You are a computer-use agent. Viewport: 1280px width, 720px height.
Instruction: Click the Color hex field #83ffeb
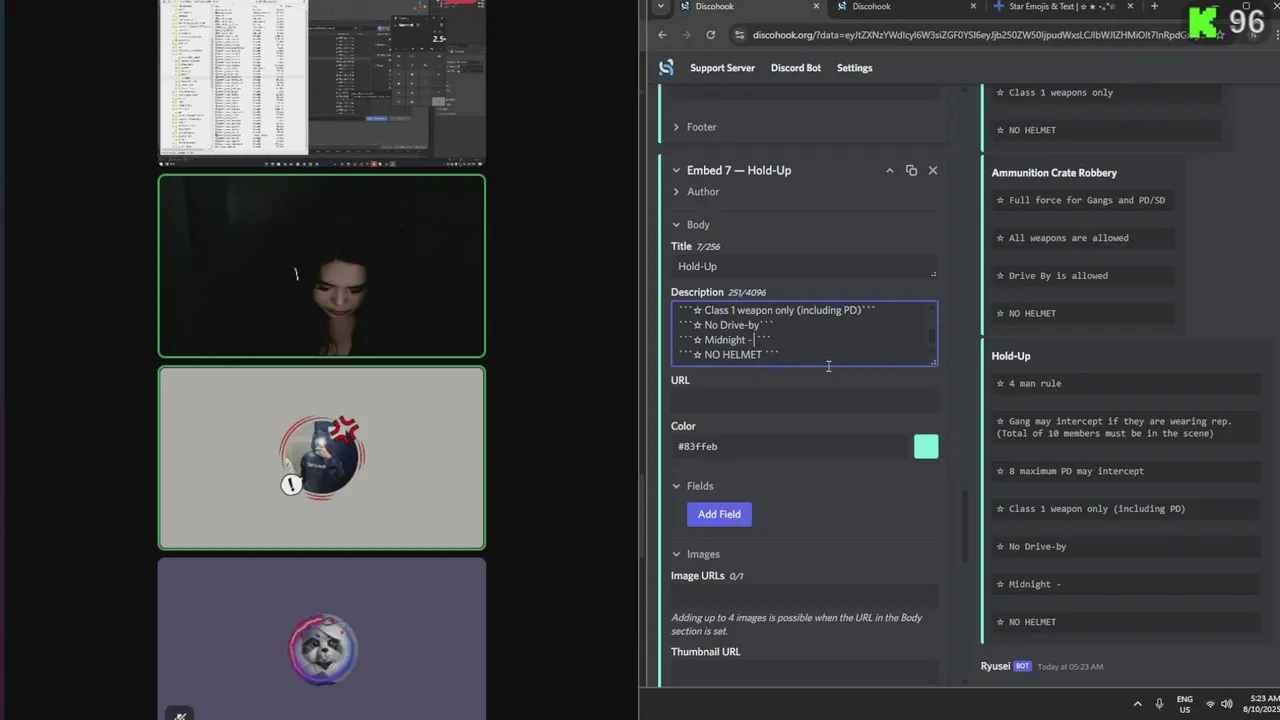pyautogui.click(x=788, y=447)
